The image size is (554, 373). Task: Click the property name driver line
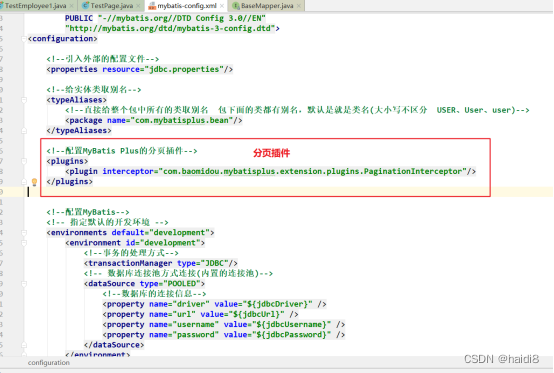214,304
